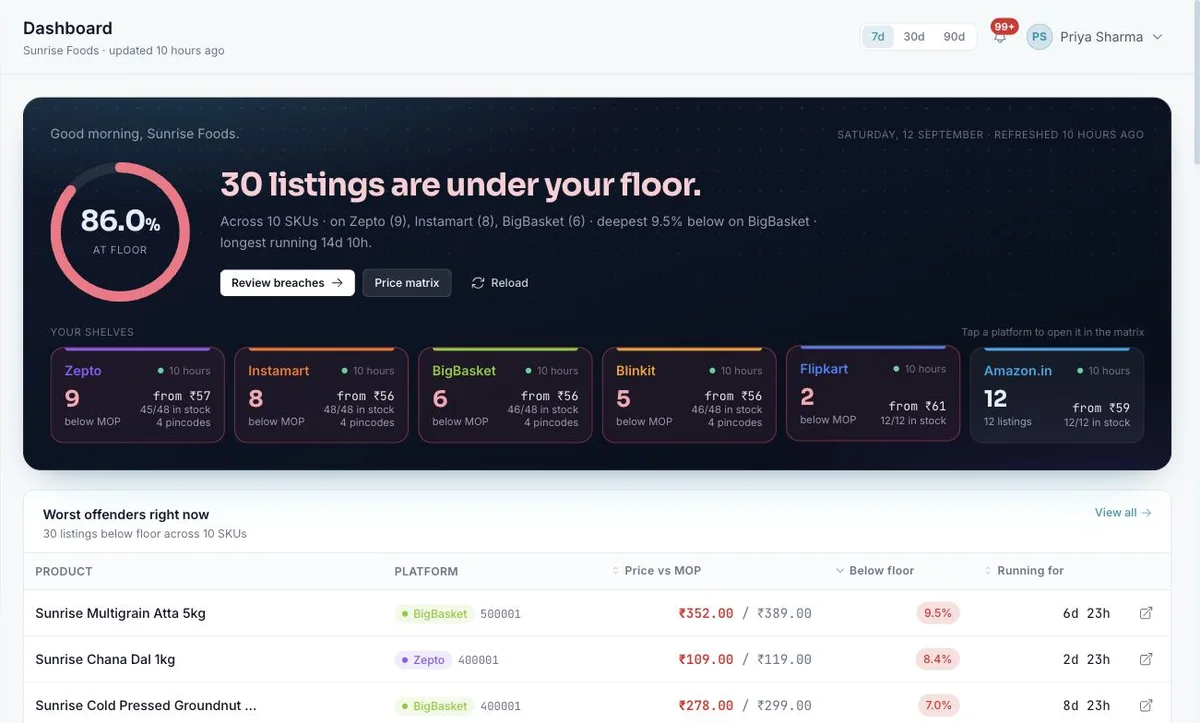Open the Flipkart shelf card

[x=873, y=393]
